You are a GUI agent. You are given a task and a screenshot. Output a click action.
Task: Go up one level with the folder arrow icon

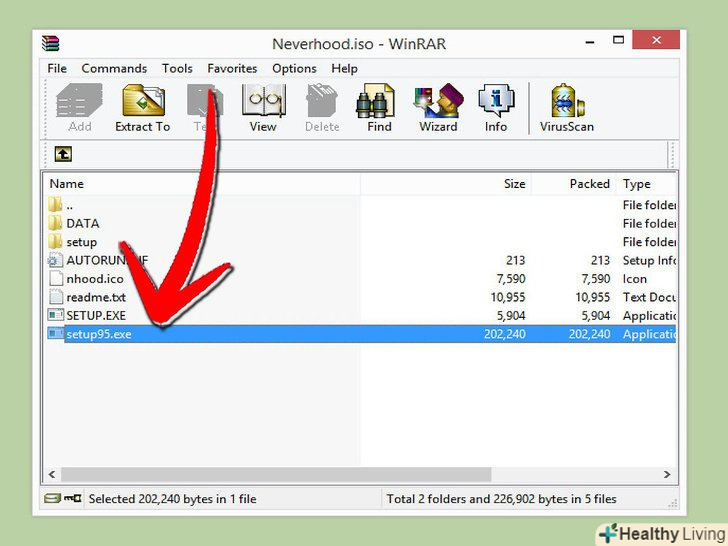point(63,154)
